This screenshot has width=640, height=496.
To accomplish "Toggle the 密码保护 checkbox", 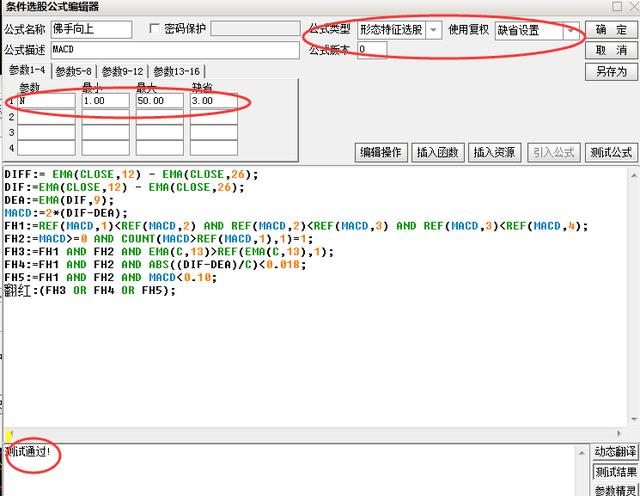I will pyautogui.click(x=155, y=29).
